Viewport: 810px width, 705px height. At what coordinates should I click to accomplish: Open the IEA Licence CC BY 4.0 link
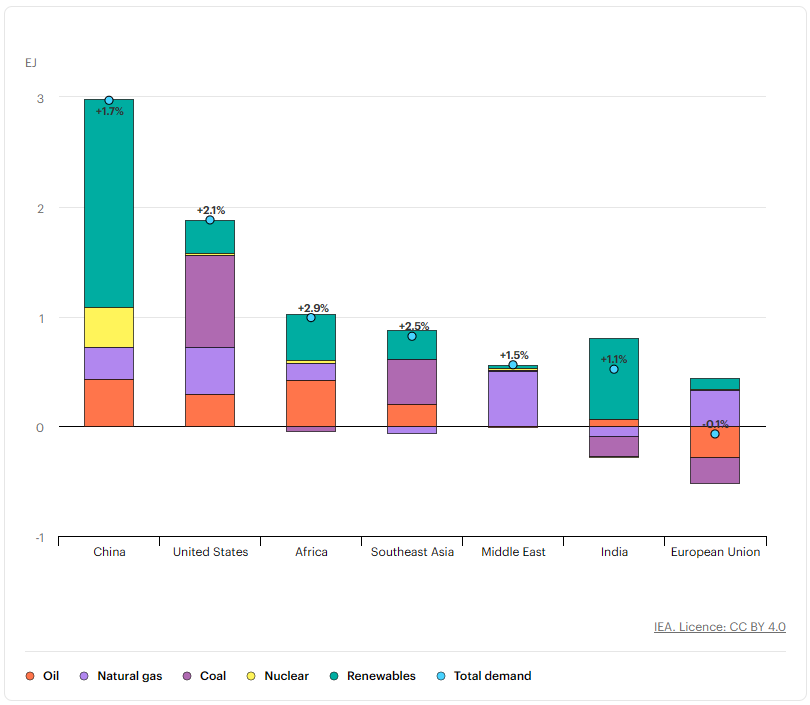click(x=721, y=626)
